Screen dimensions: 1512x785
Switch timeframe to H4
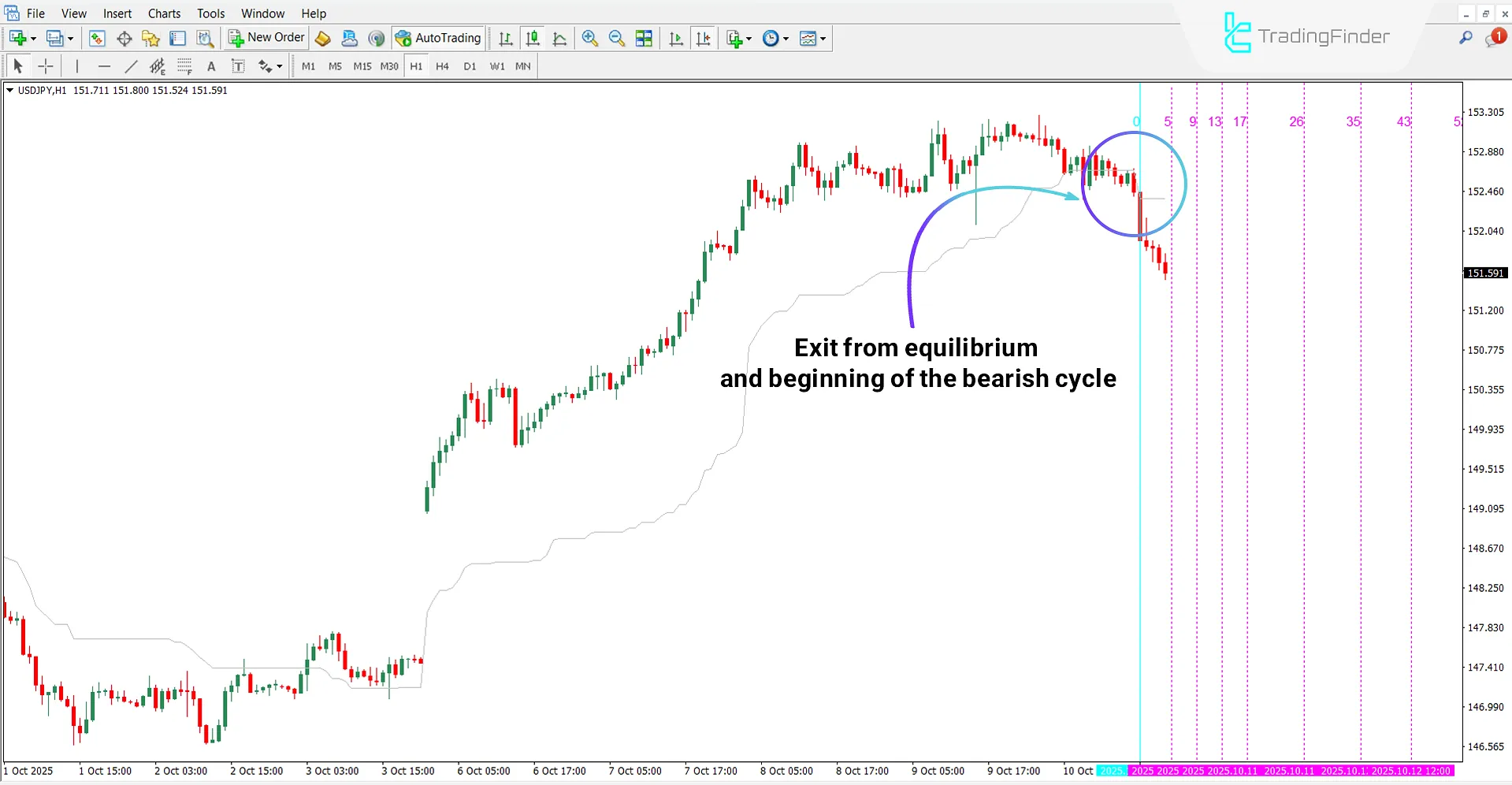442,66
